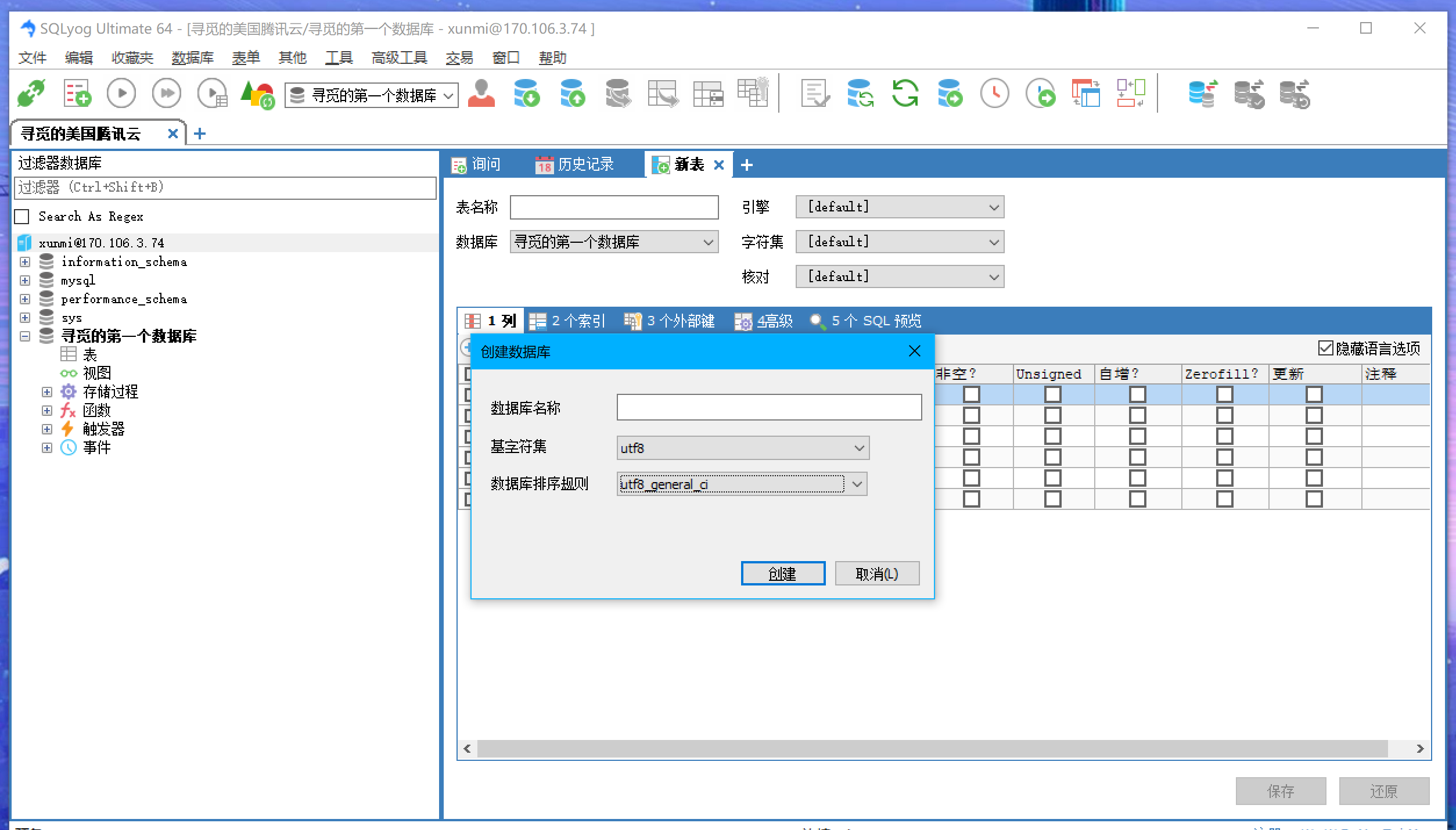Expand the information_schema tree node

tap(25, 262)
